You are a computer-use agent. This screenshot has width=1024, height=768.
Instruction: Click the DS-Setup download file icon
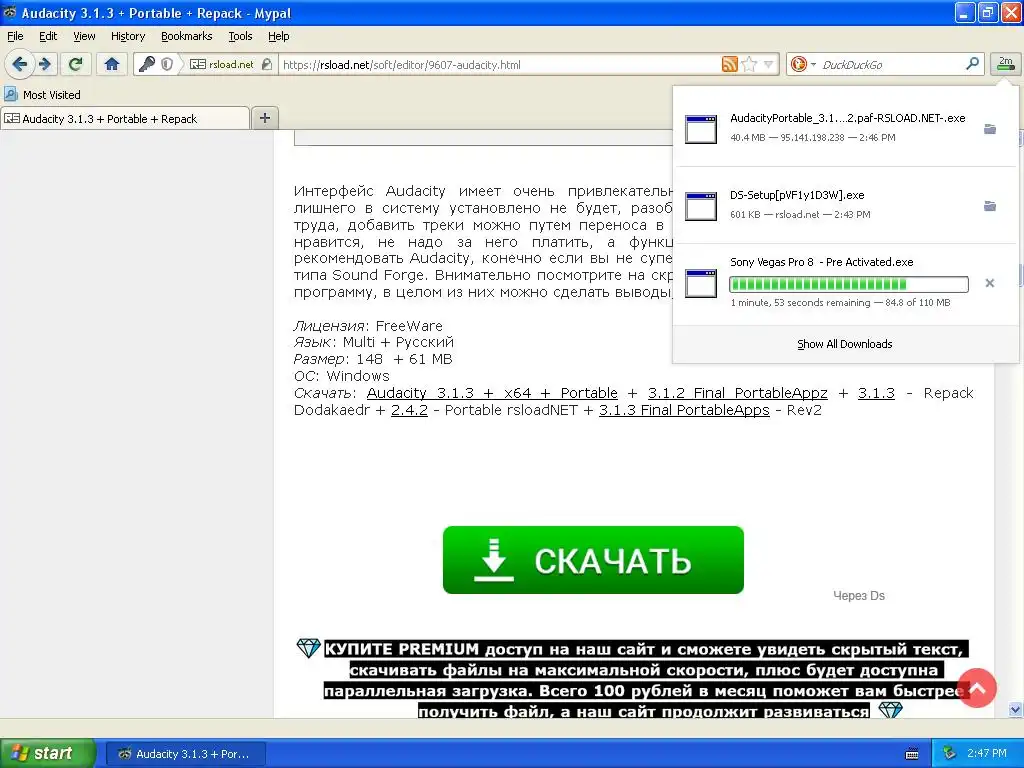[701, 206]
